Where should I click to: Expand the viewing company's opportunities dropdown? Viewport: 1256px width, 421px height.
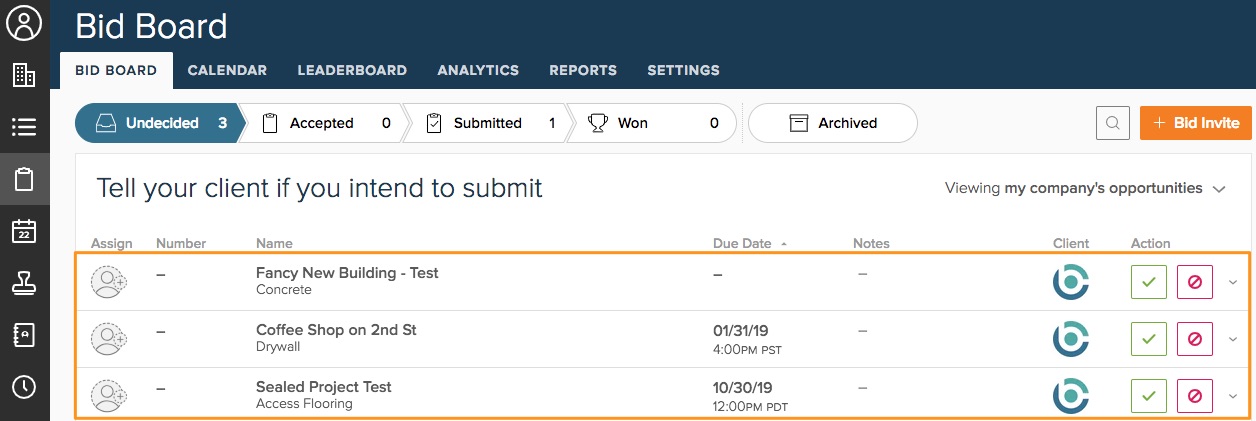(1218, 189)
